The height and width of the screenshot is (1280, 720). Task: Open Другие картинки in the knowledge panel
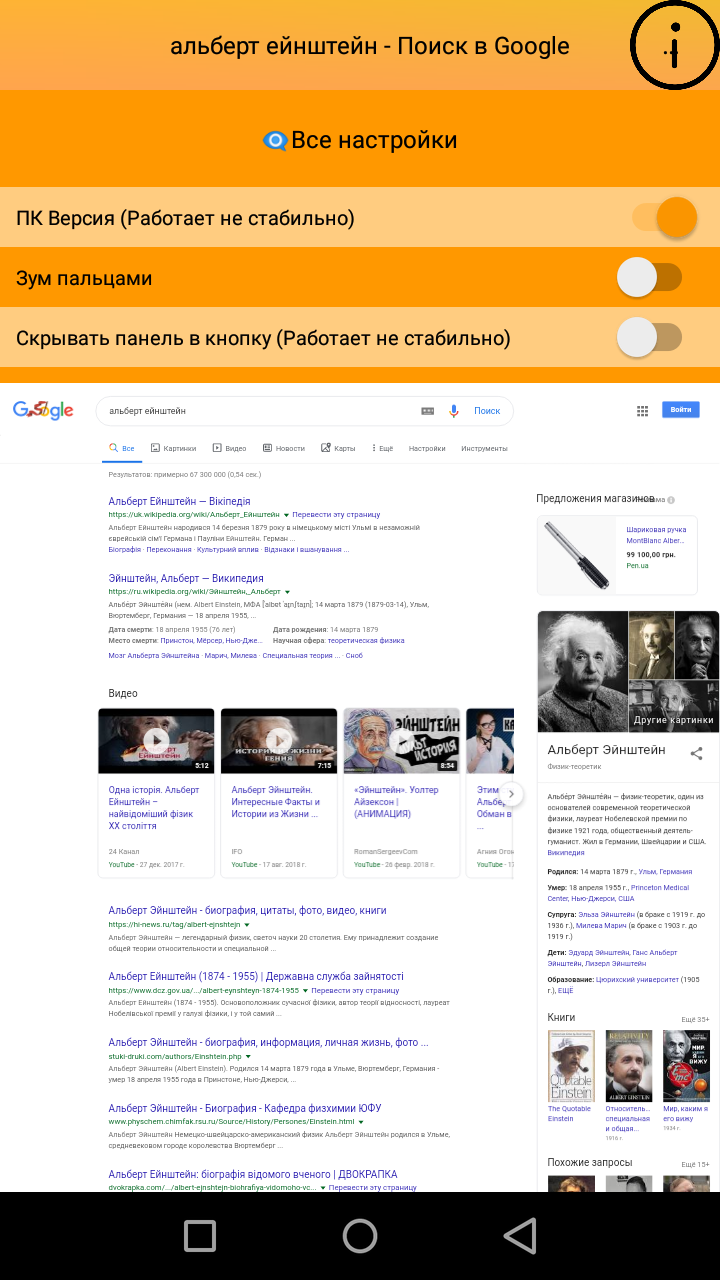pos(674,720)
